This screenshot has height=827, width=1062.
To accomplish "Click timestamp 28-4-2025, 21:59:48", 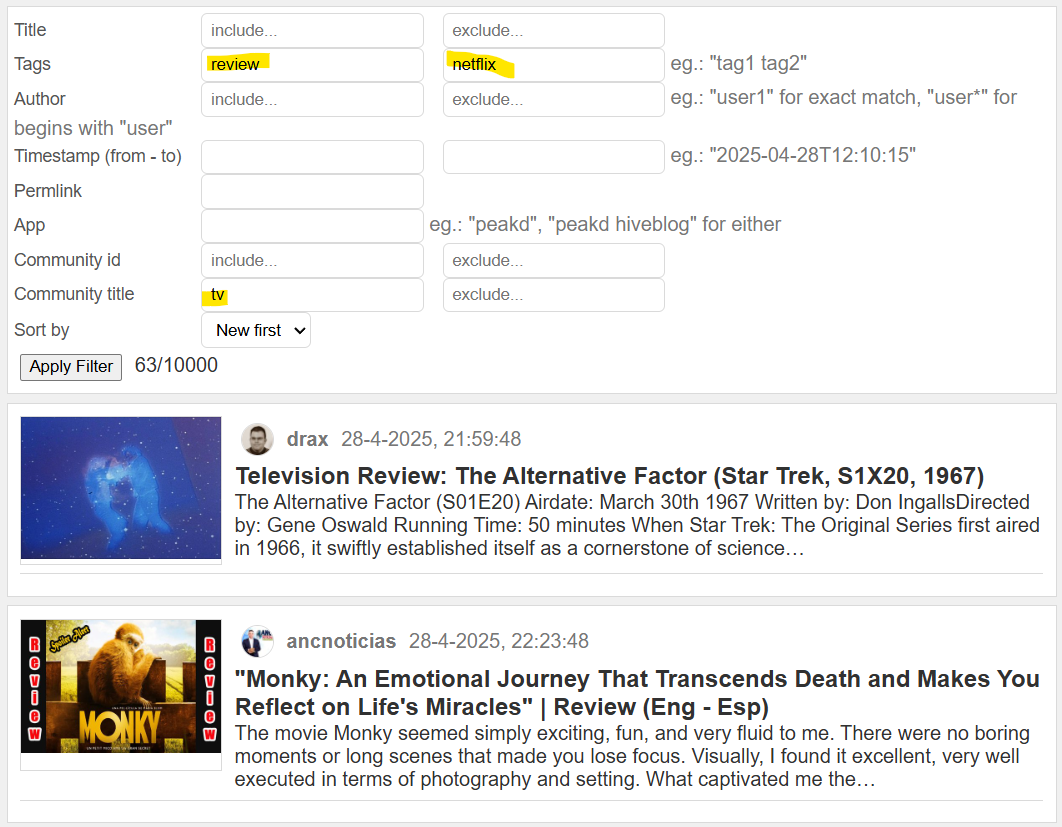I will (x=431, y=439).
